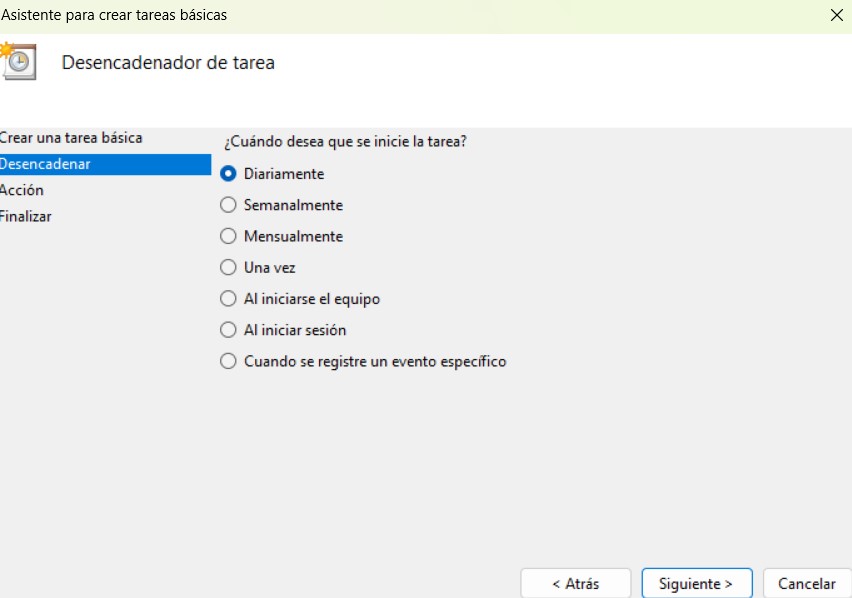The width and height of the screenshot is (852, 598).
Task: Click the Siguiente button to continue
Action: coord(696,583)
